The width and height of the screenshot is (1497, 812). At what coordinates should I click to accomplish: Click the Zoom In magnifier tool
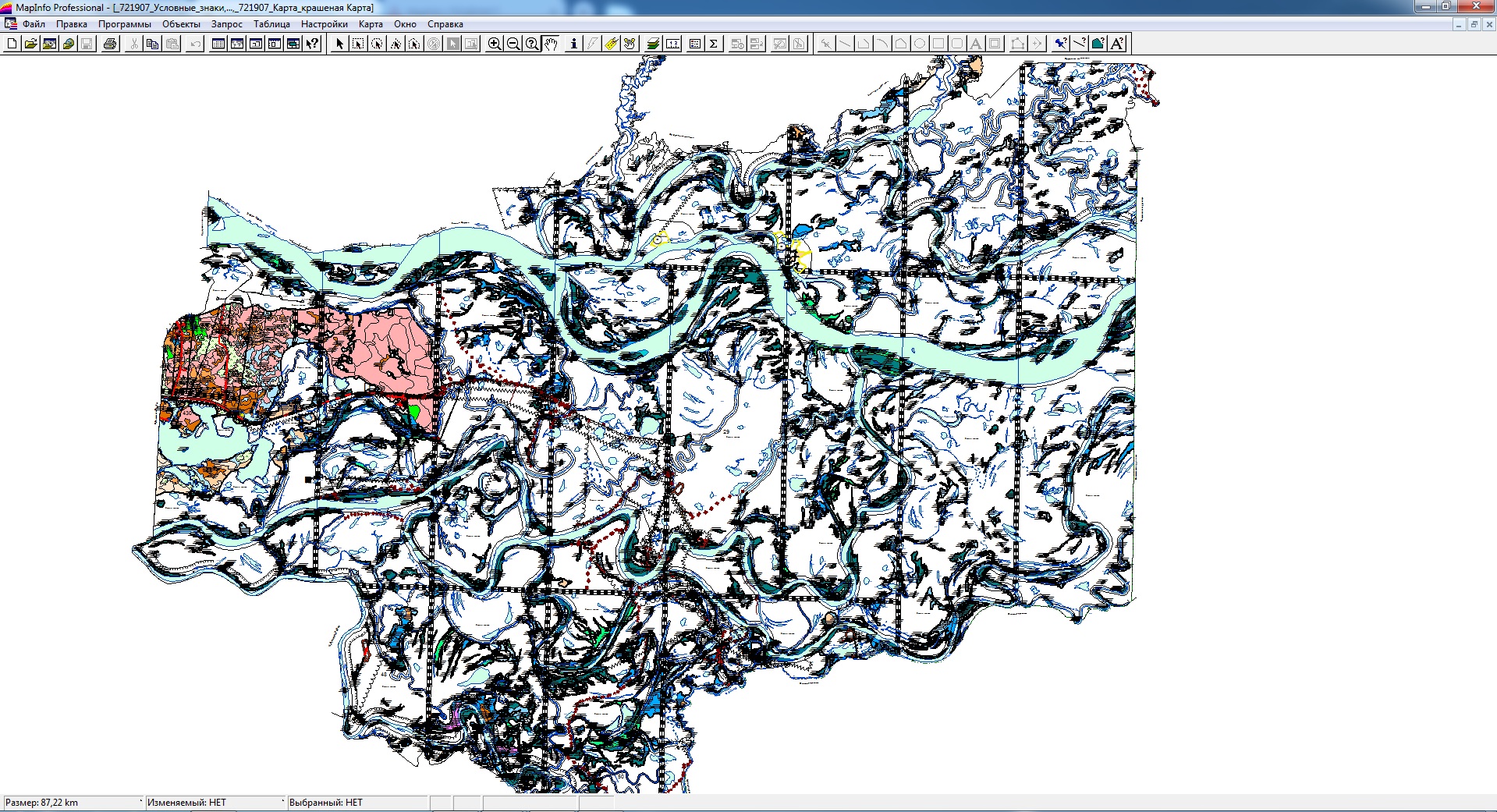(x=494, y=44)
